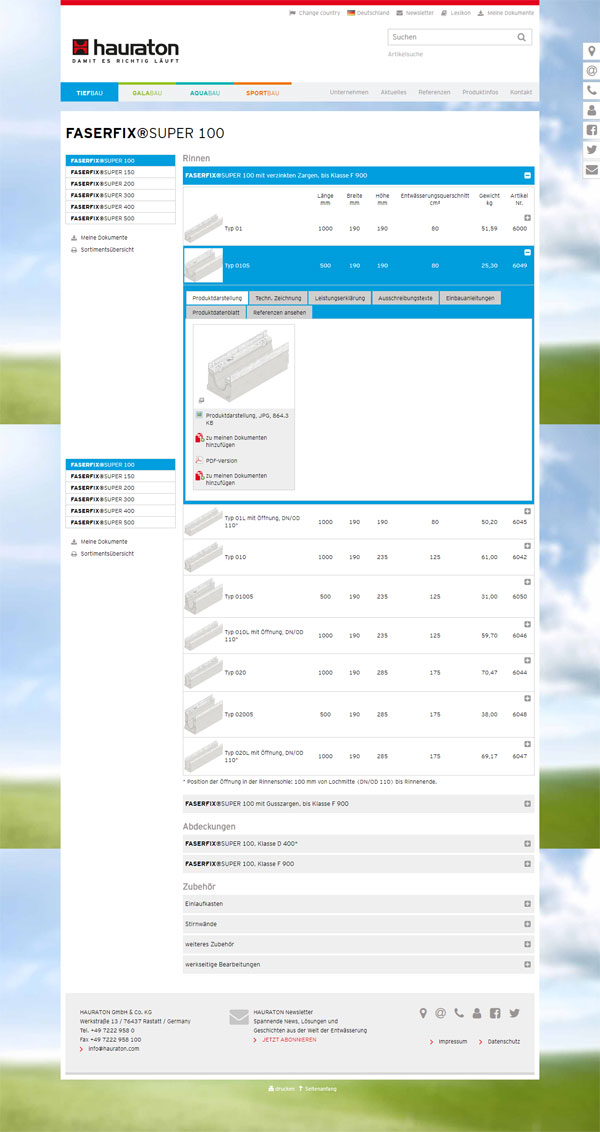Expand the Typ 010 row, article 6042
The image size is (600, 1132).
click(527, 546)
